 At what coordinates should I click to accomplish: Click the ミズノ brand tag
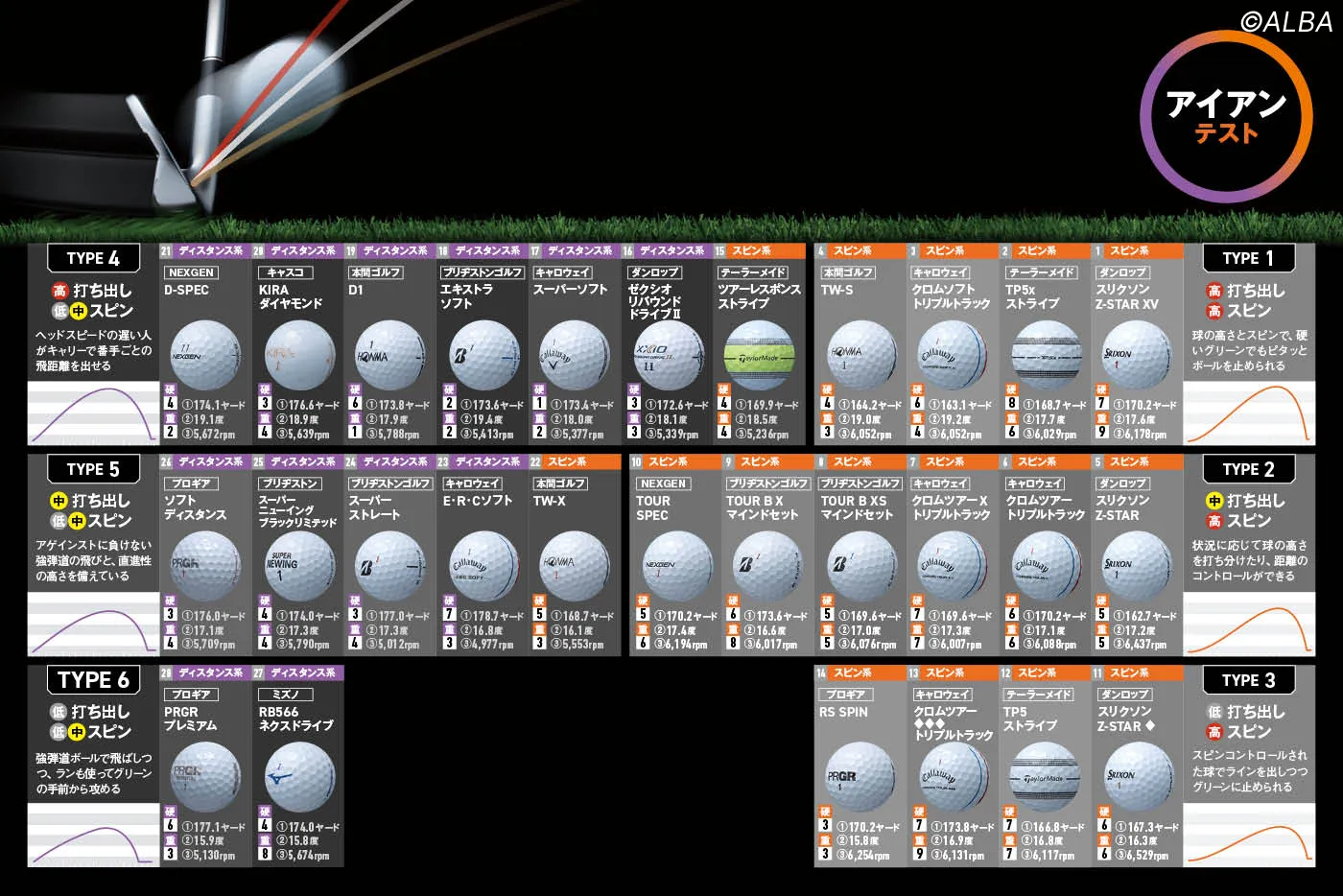click(285, 694)
